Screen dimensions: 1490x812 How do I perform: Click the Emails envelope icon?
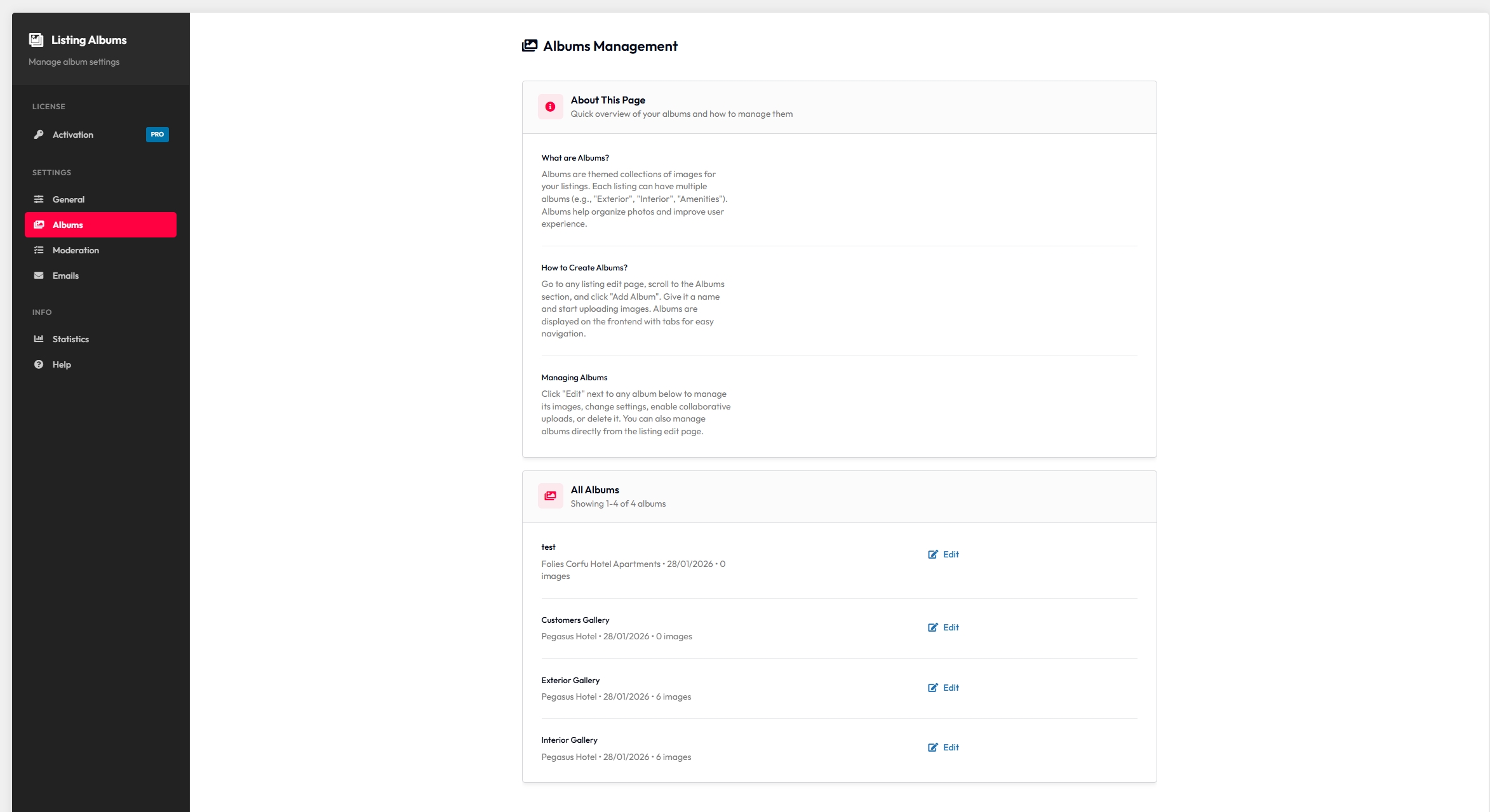pos(38,275)
